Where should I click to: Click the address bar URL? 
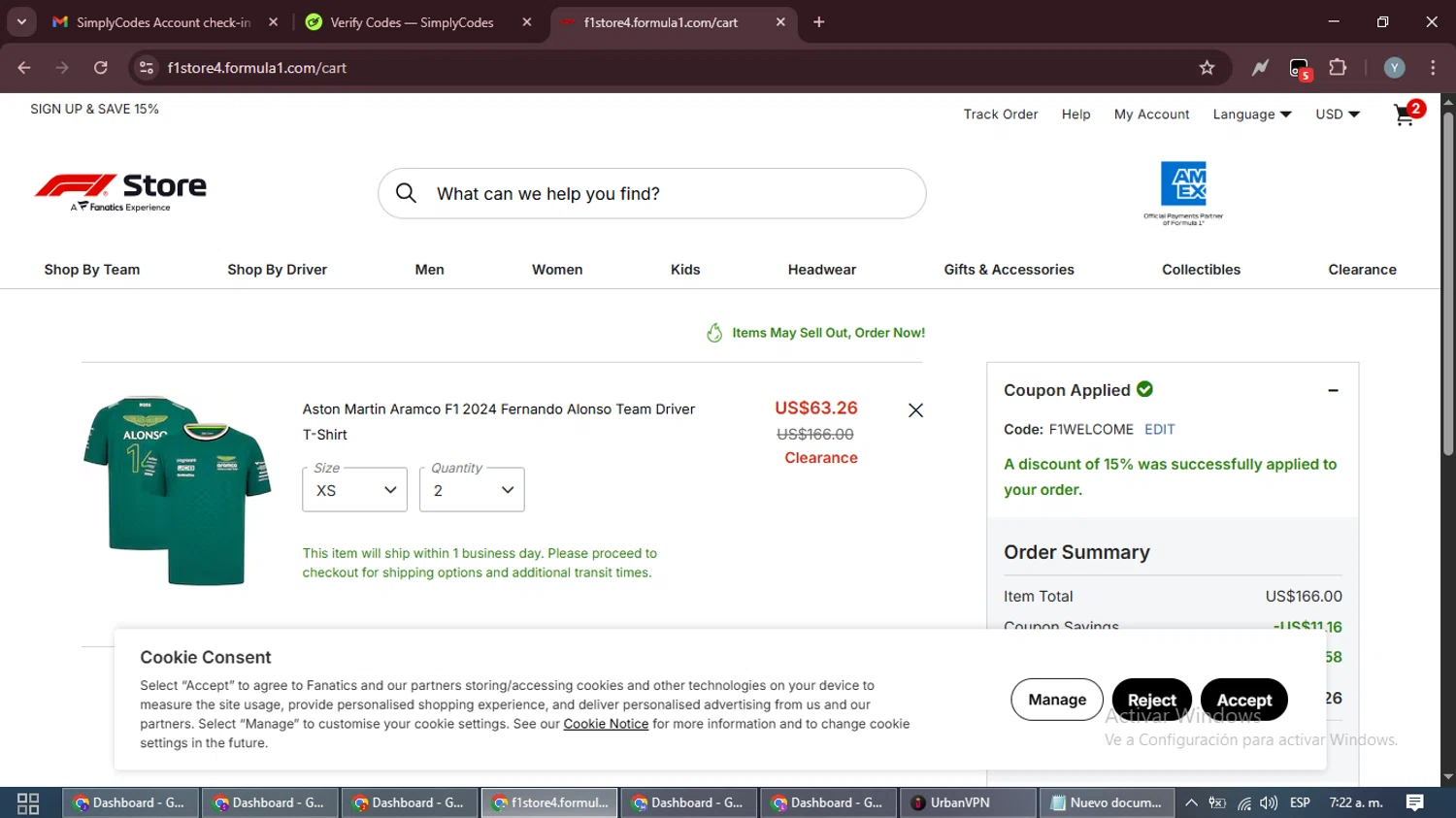[256, 68]
